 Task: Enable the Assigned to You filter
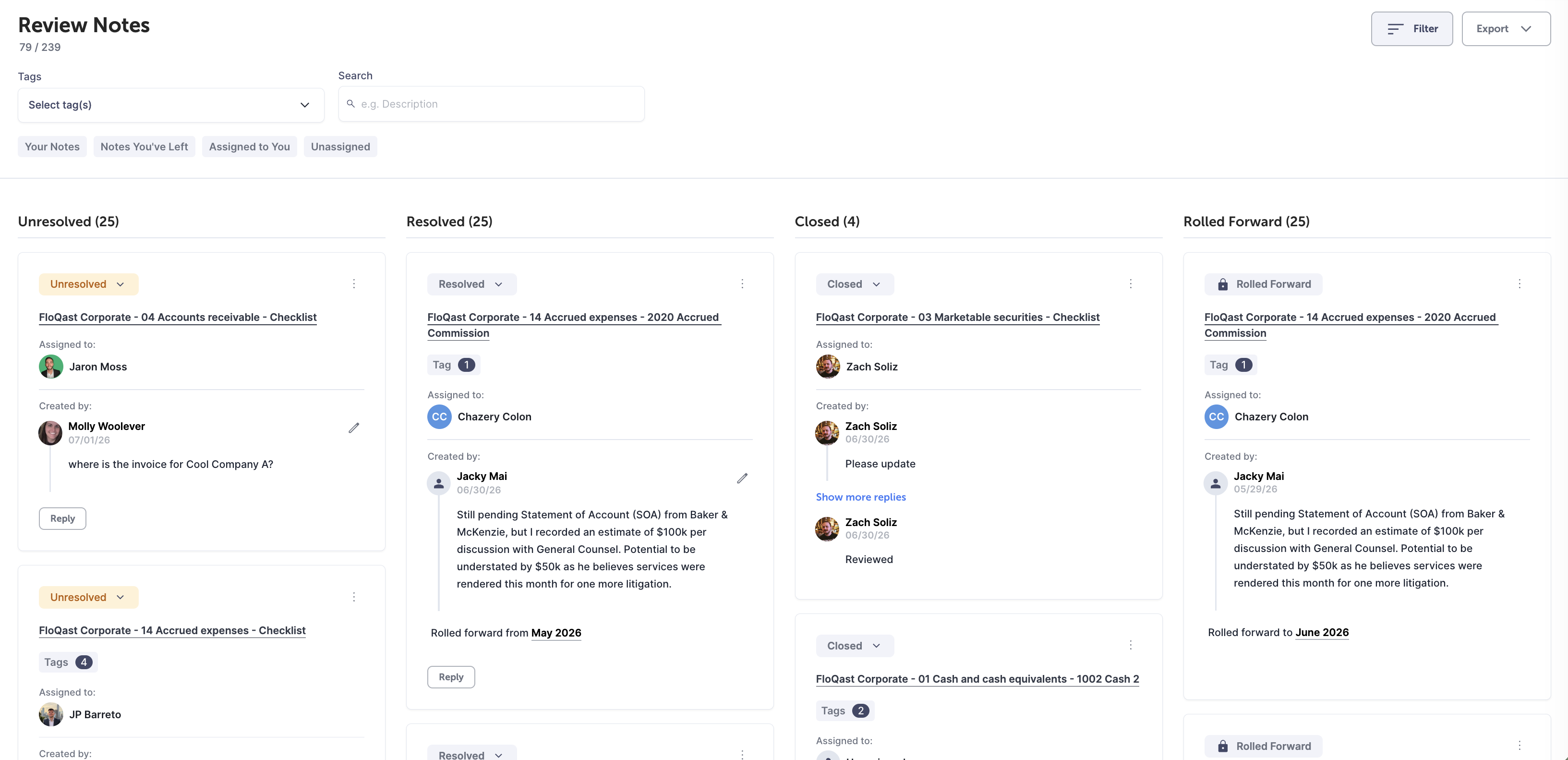pos(250,146)
